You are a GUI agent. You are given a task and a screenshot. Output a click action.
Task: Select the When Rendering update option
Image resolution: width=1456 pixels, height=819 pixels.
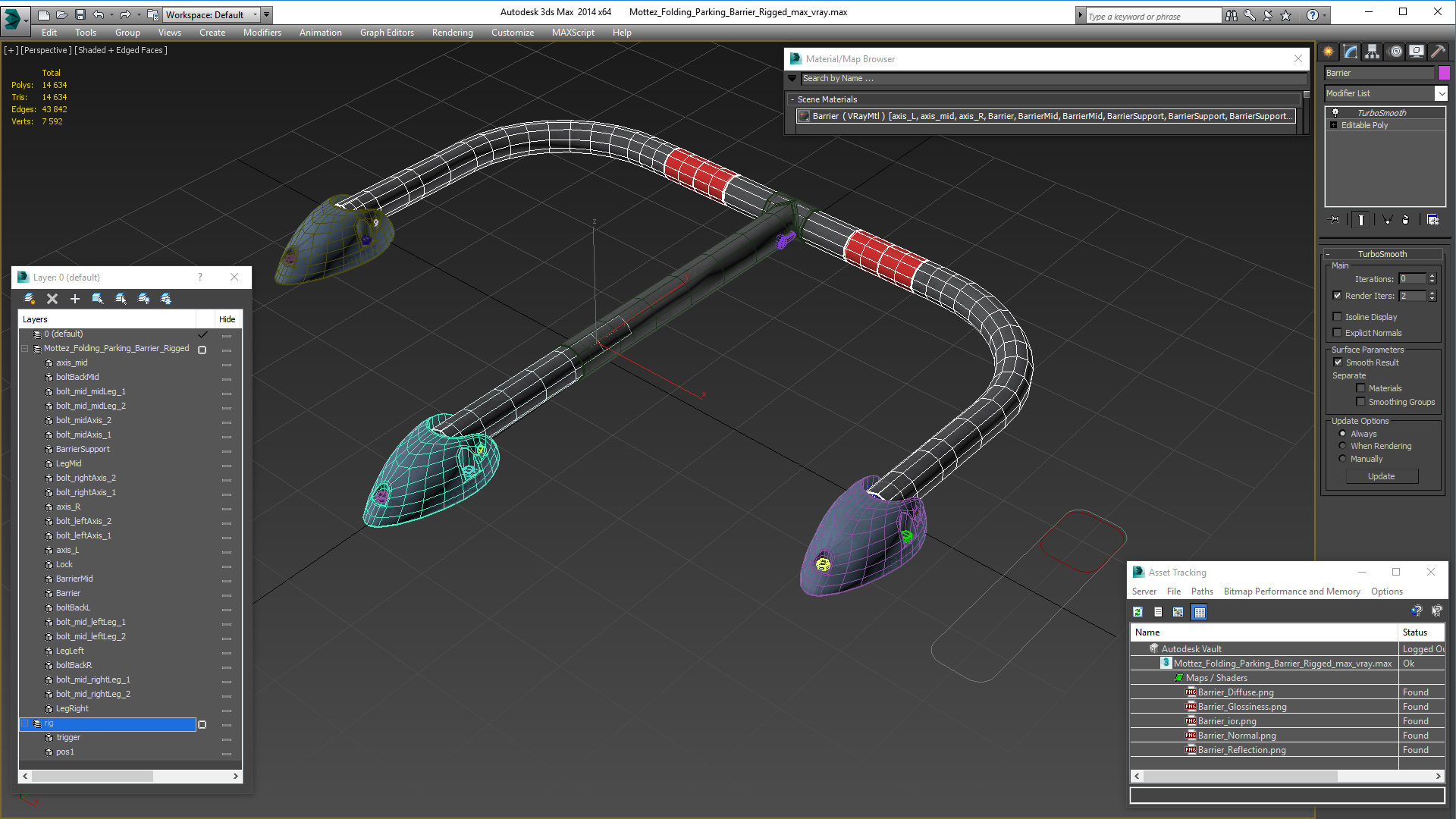point(1342,446)
